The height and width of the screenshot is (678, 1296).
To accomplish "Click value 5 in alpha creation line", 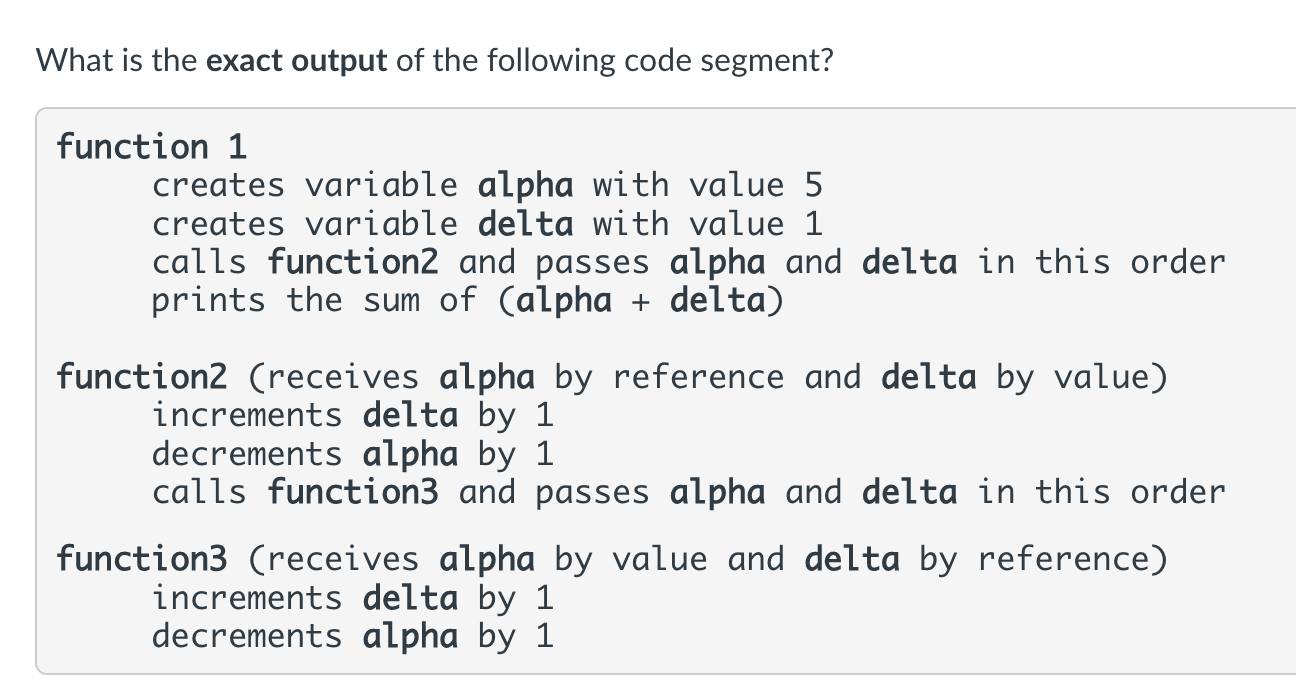I will [812, 186].
